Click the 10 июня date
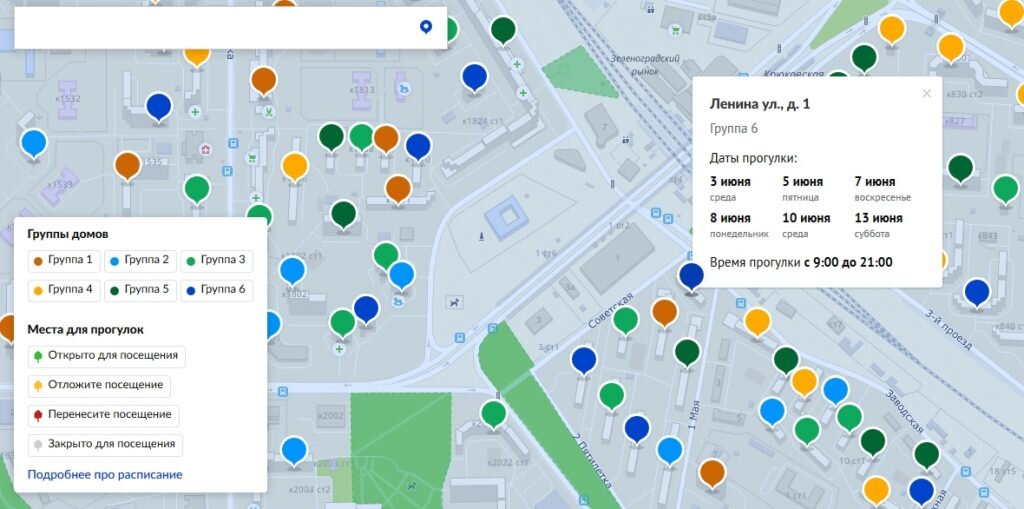Viewport: 1024px width, 509px height. point(807,218)
